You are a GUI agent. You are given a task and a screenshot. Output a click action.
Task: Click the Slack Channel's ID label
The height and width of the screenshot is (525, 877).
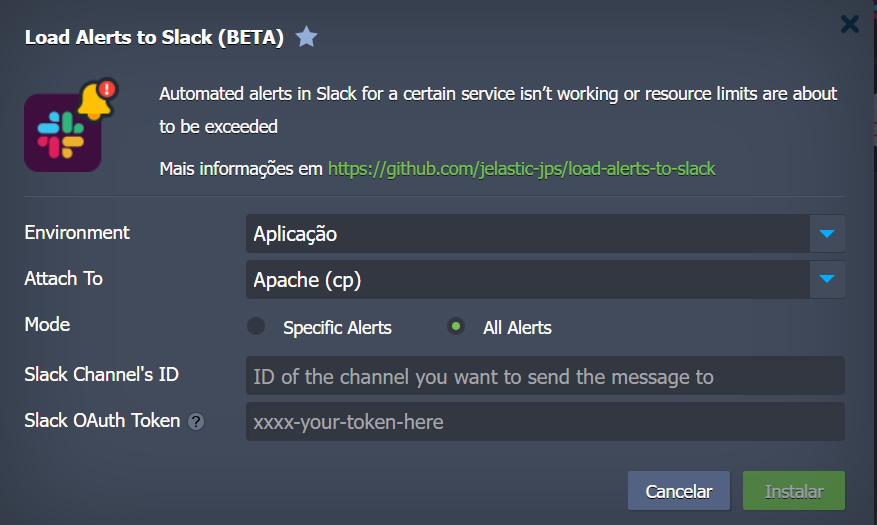coord(102,374)
